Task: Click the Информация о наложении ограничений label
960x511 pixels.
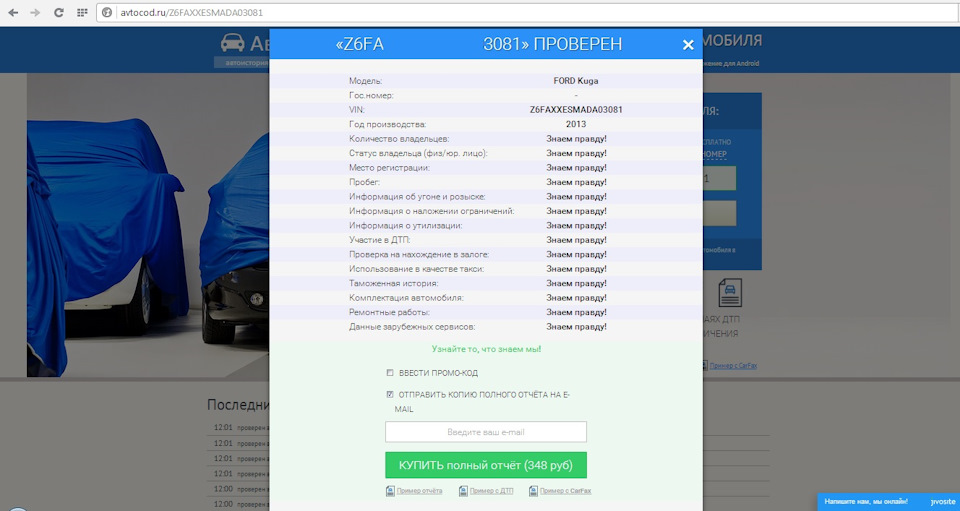Action: click(432, 211)
